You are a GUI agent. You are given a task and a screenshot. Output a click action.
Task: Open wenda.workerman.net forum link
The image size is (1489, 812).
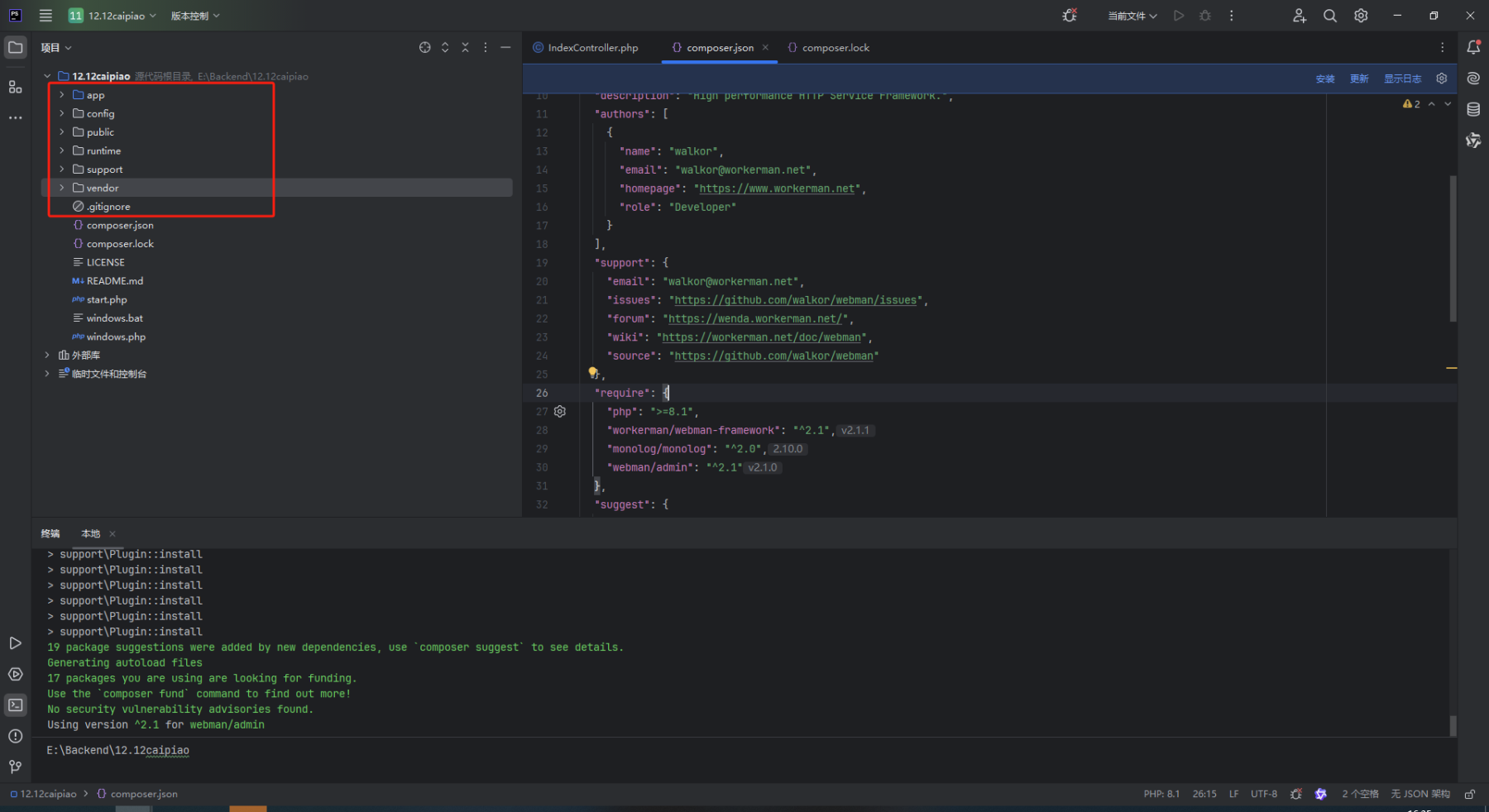pyautogui.click(x=755, y=318)
